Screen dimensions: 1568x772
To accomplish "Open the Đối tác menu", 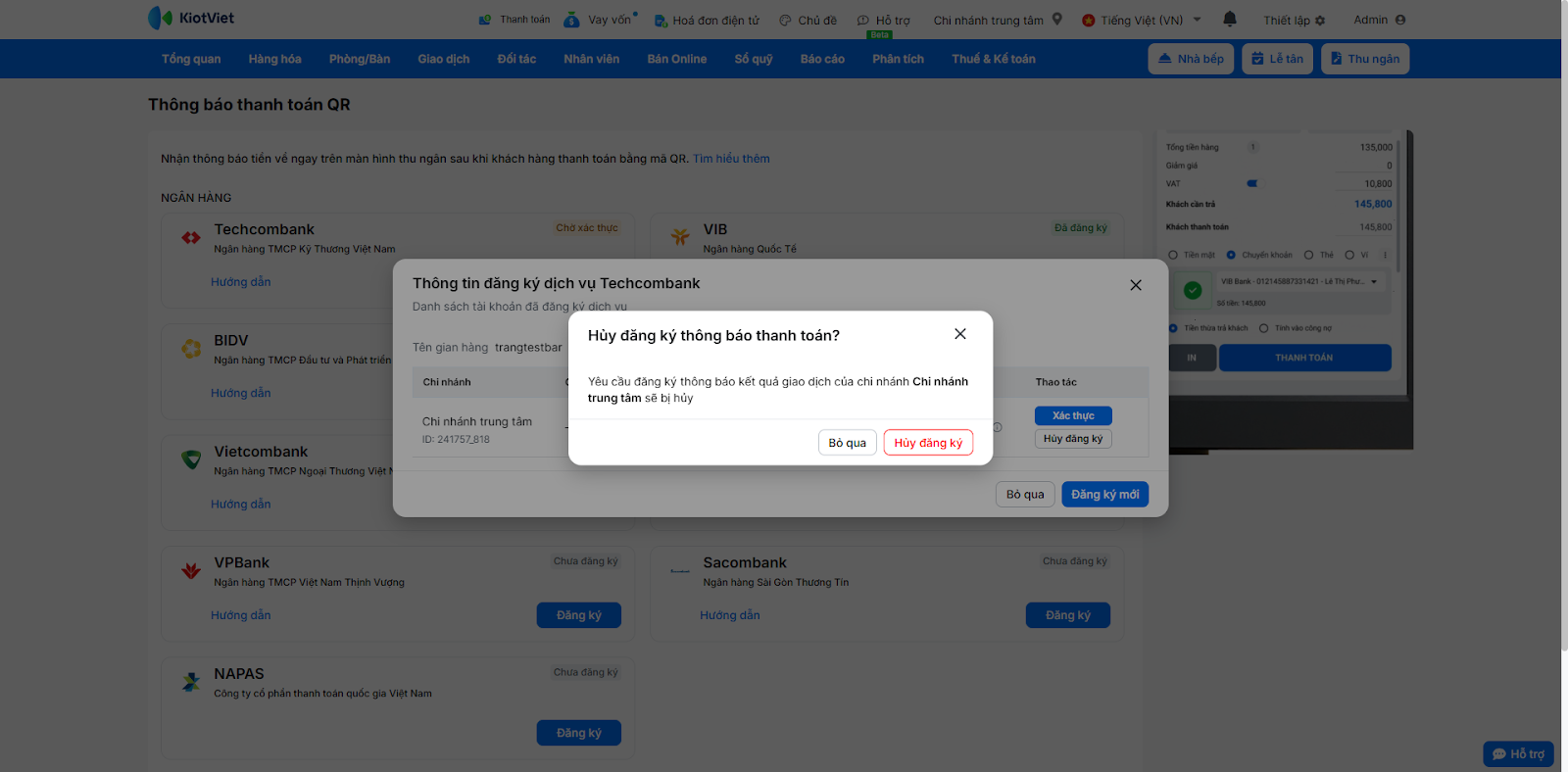I will coord(516,59).
